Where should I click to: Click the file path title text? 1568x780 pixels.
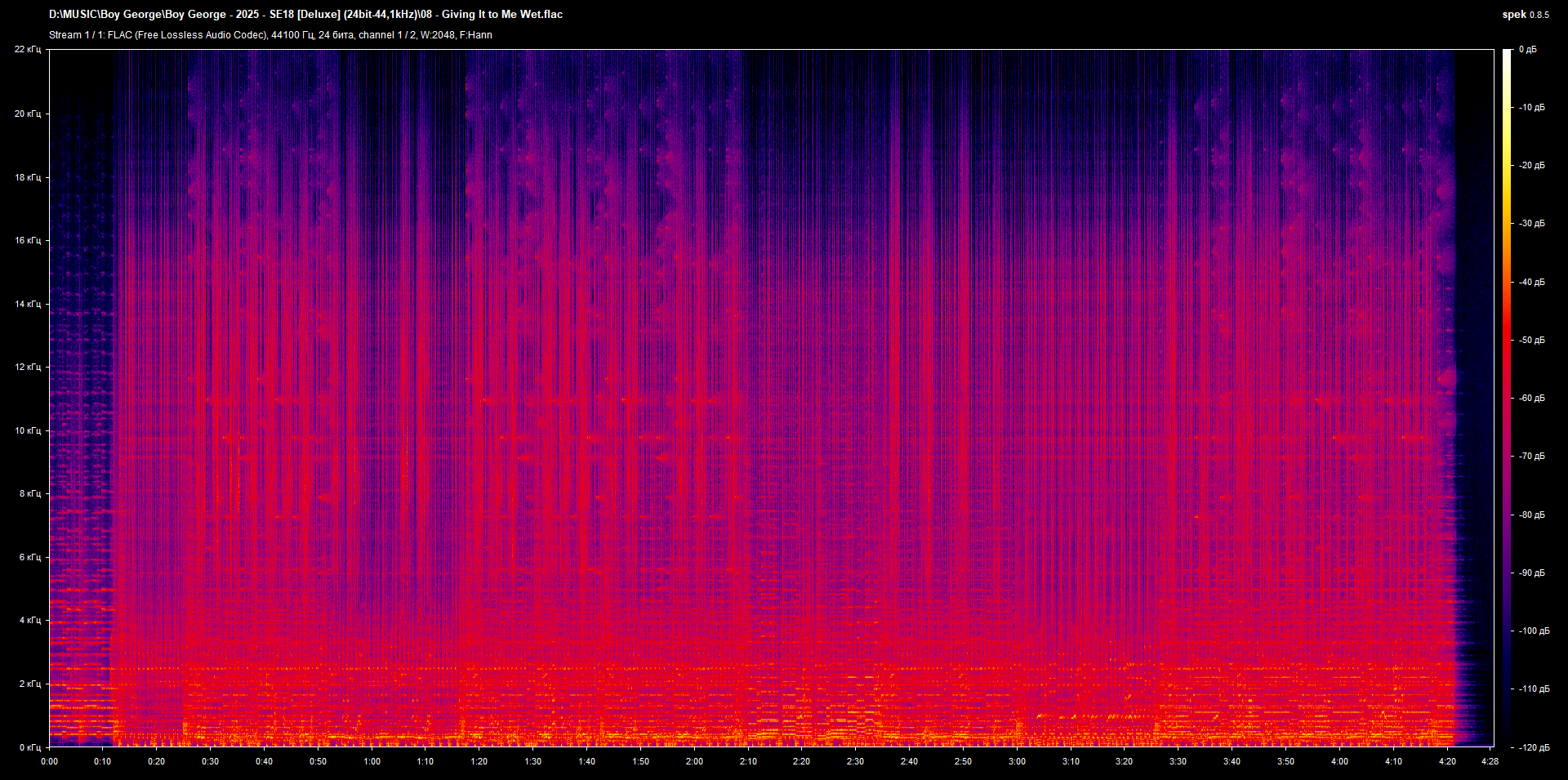click(x=305, y=15)
